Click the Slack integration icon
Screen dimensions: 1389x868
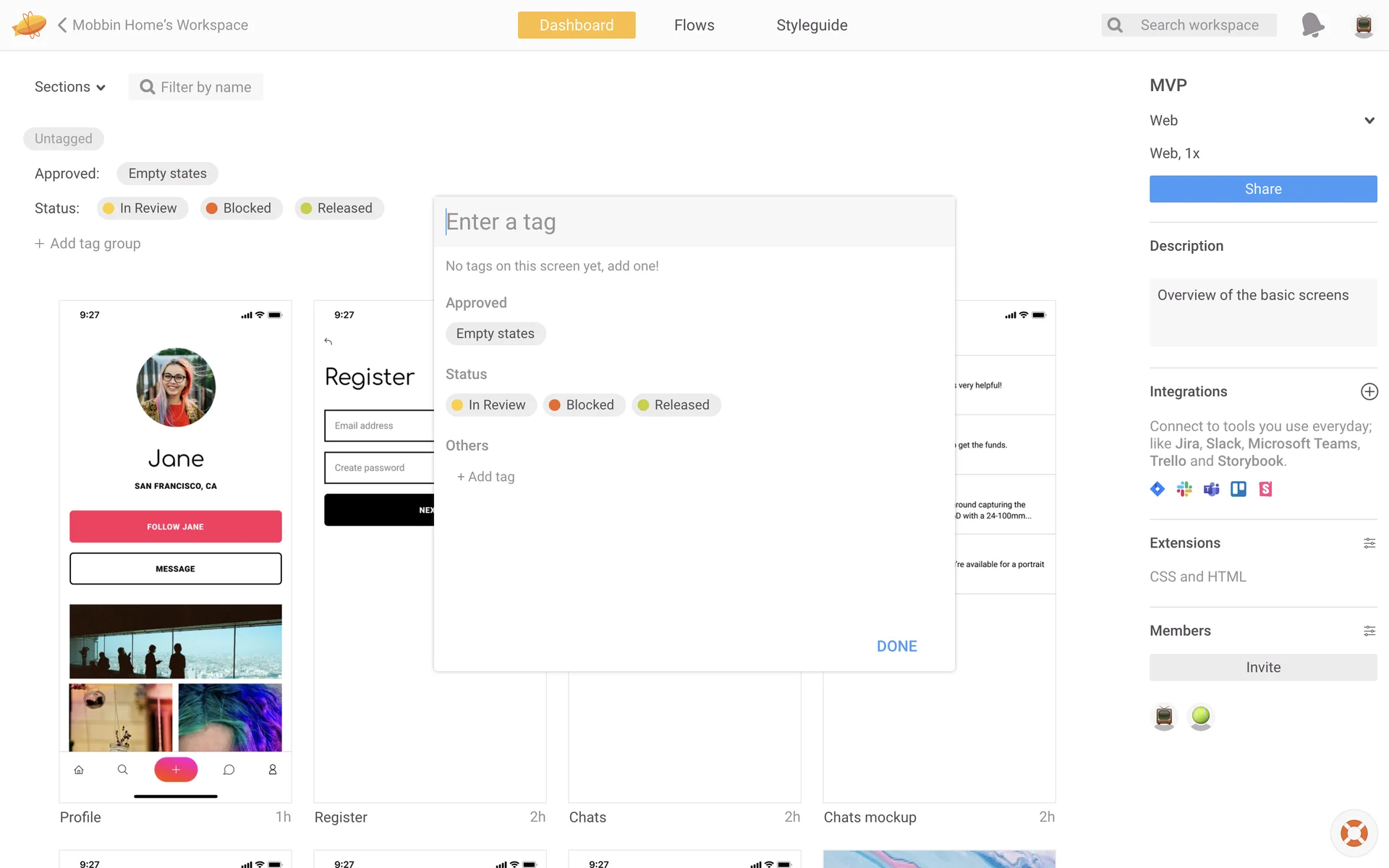pyautogui.click(x=1184, y=489)
